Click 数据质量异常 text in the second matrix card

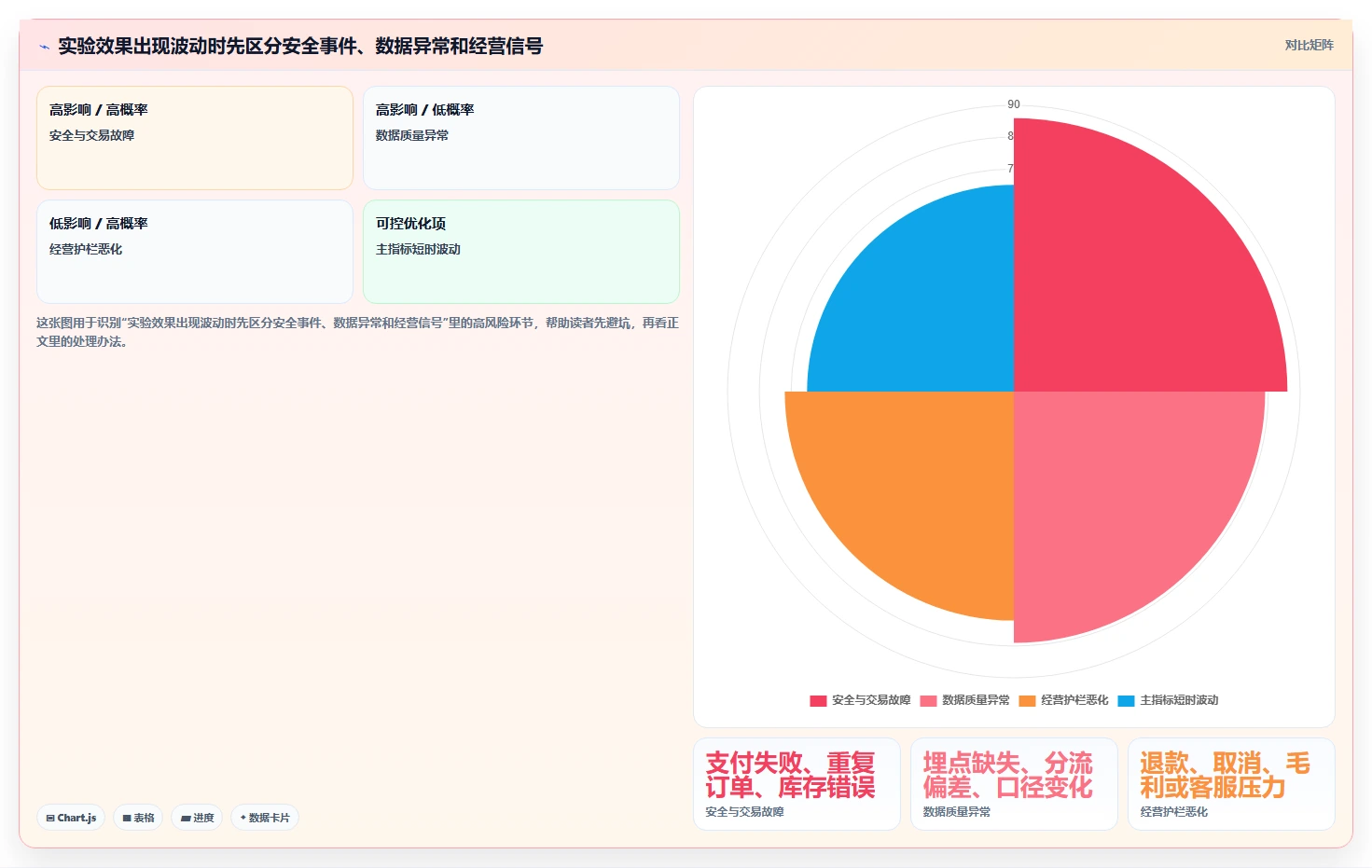click(x=412, y=135)
